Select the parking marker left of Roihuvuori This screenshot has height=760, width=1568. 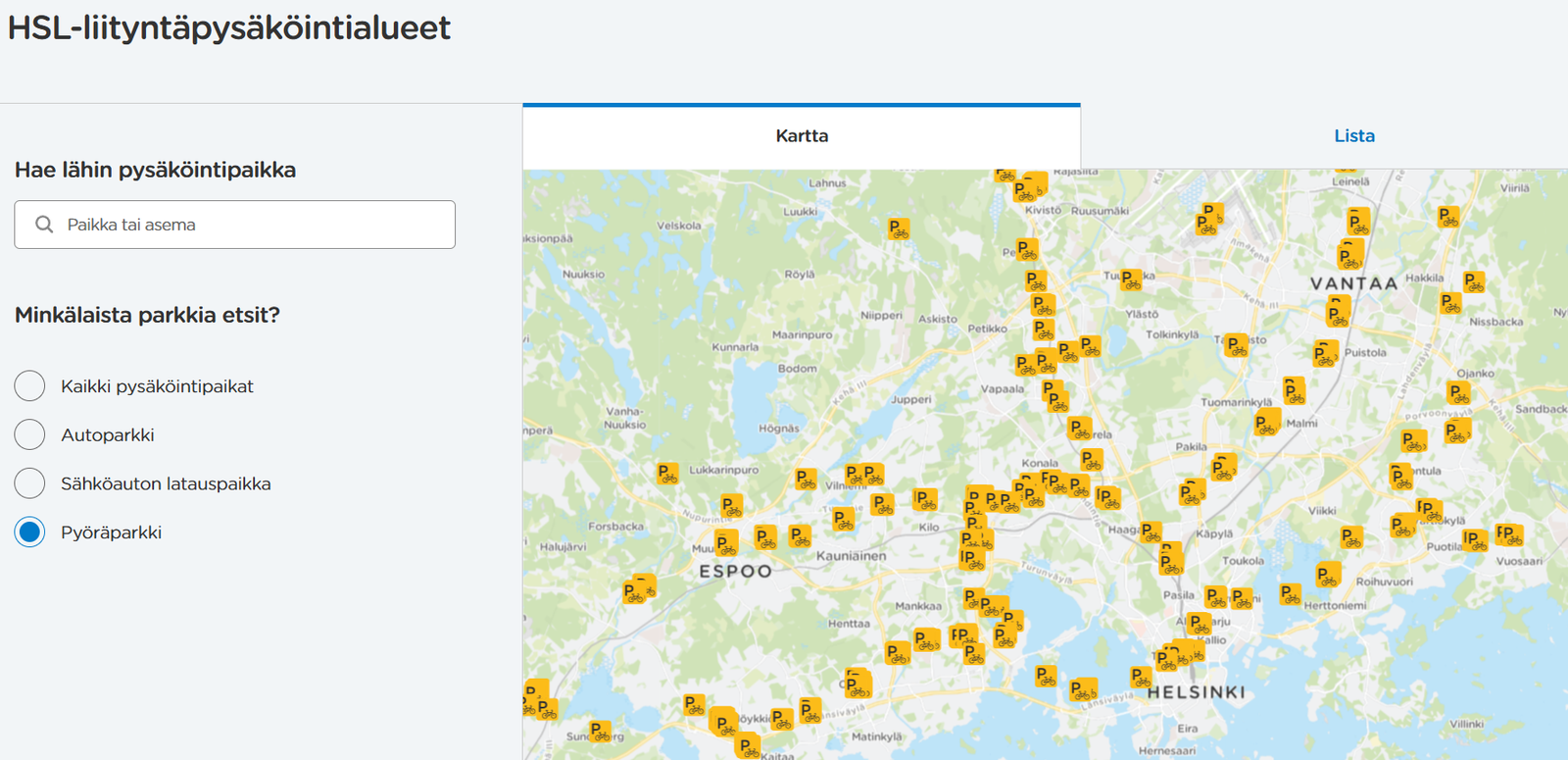tap(1328, 576)
